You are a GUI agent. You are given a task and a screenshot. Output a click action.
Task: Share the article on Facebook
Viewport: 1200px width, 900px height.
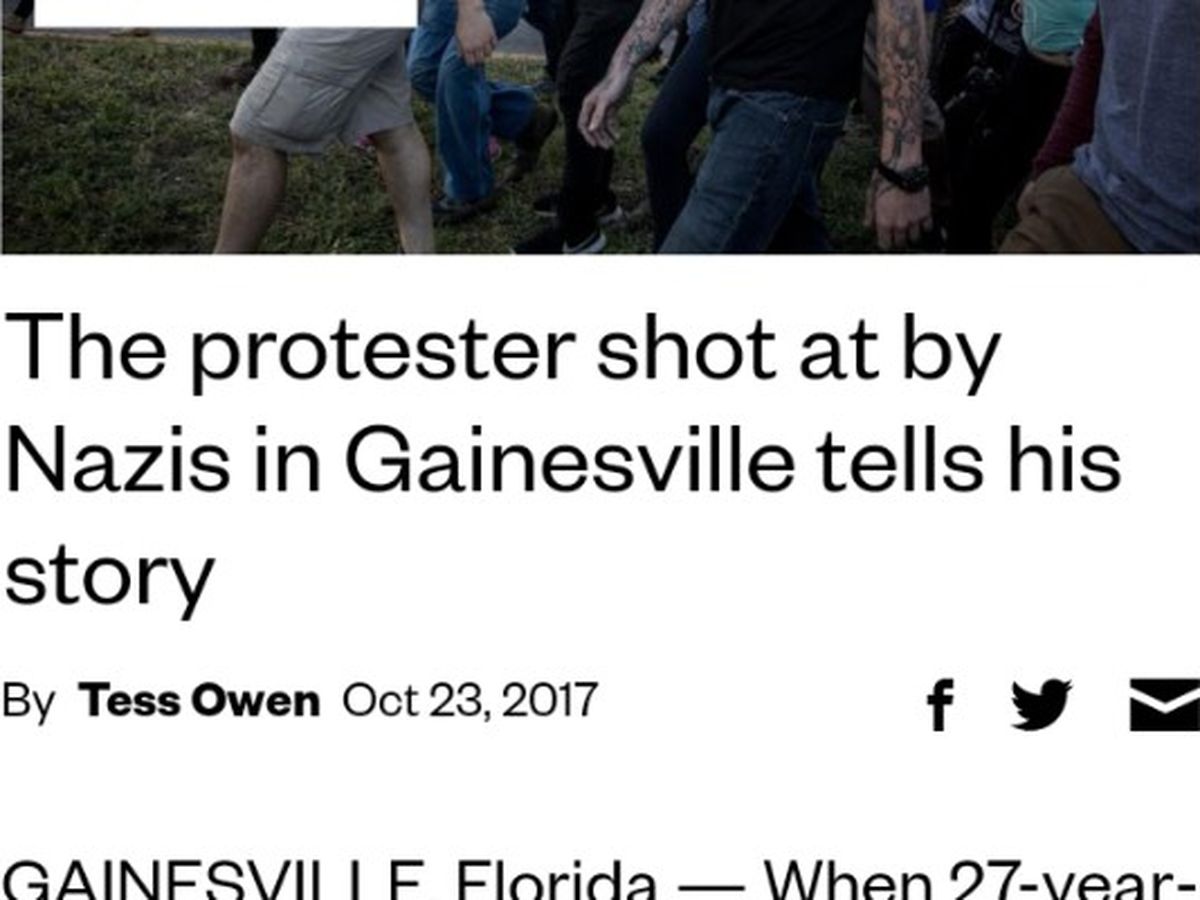click(x=940, y=703)
